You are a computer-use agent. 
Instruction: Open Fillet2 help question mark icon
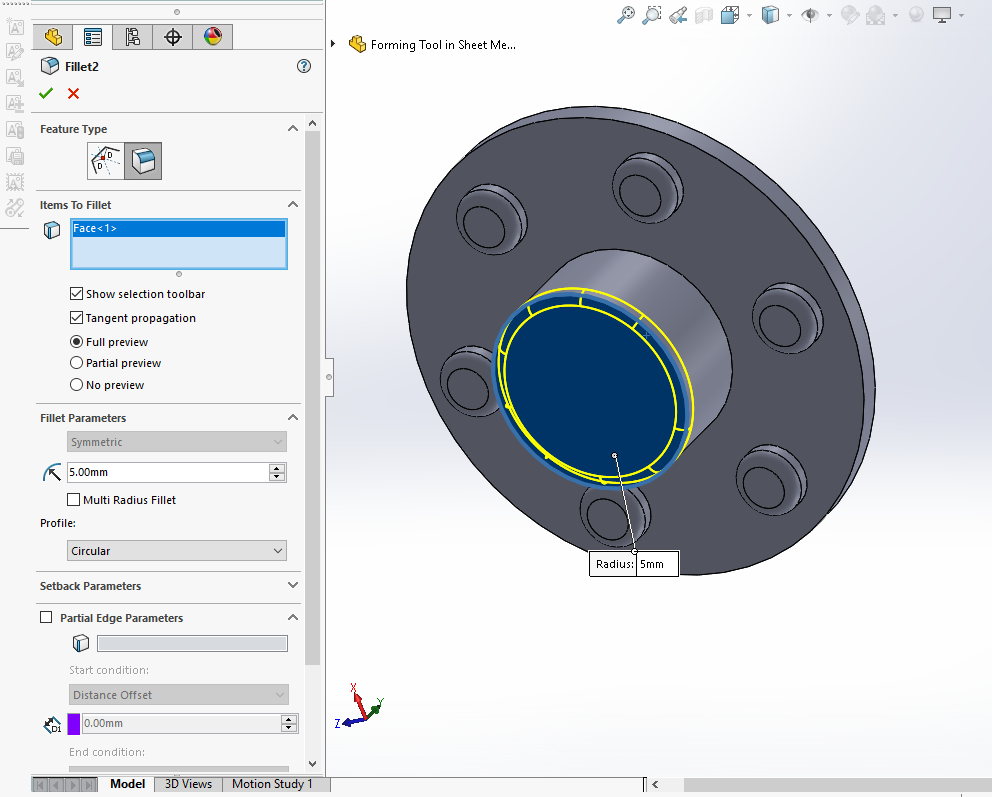coord(304,66)
